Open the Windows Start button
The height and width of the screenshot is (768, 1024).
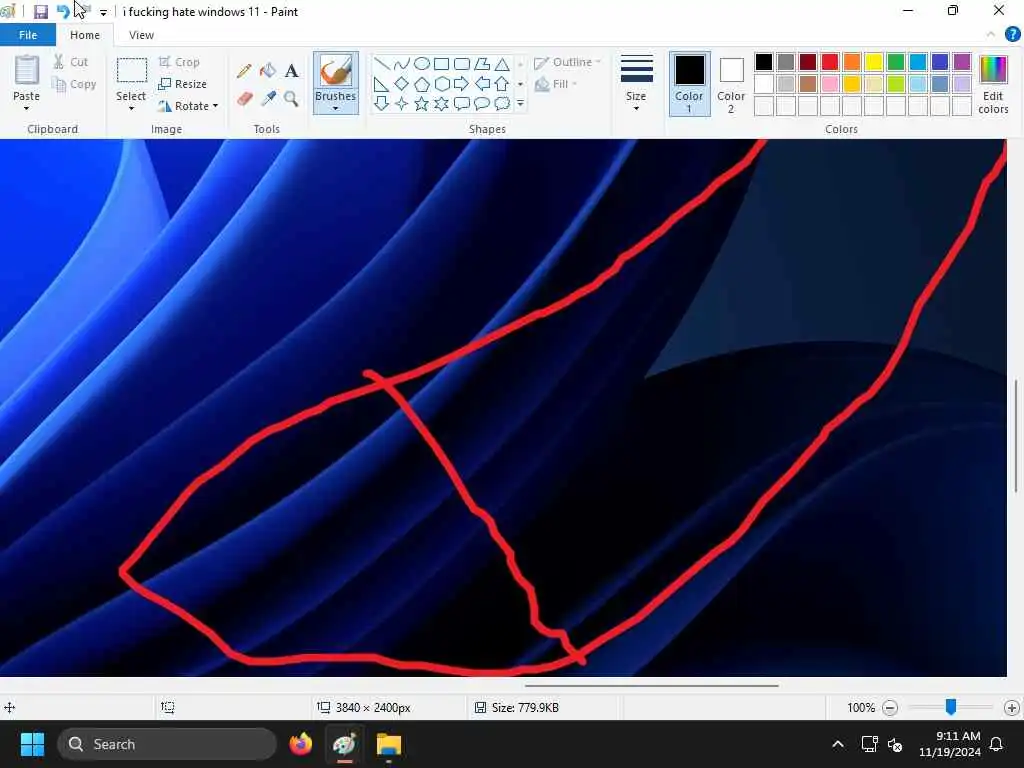pyautogui.click(x=32, y=744)
